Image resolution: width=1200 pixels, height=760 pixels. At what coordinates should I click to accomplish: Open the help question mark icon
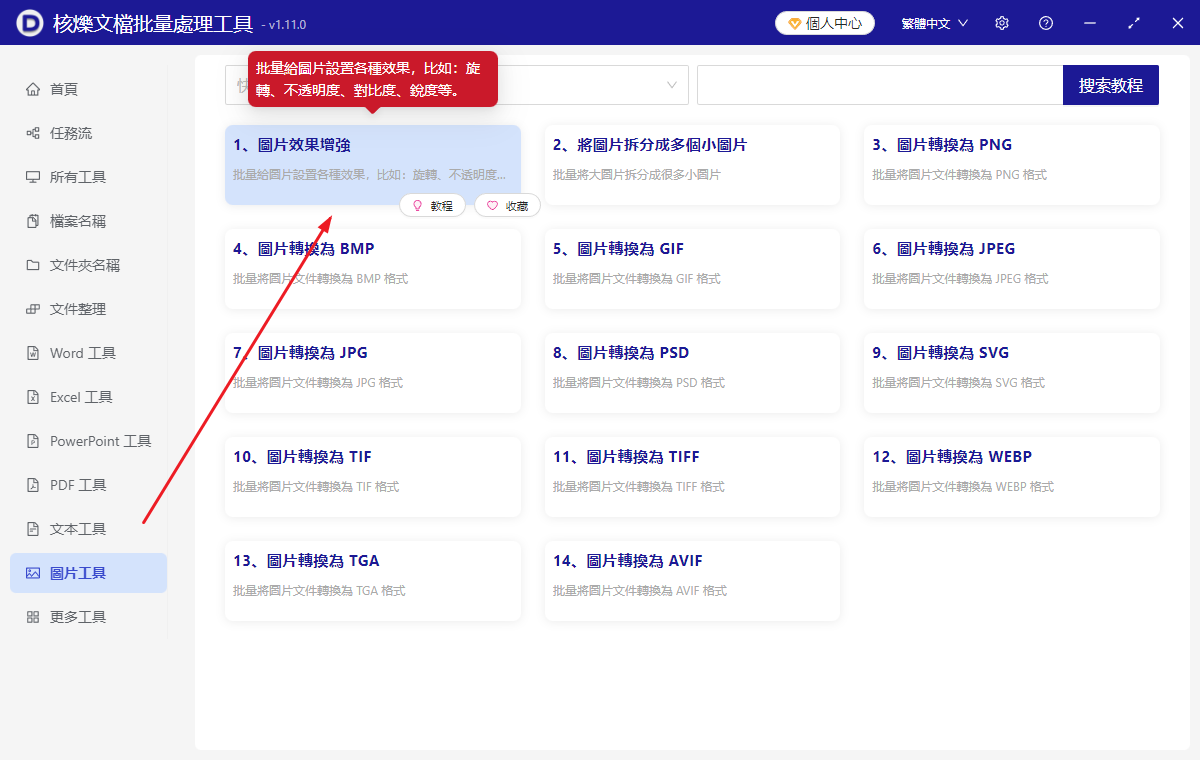(x=1045, y=22)
